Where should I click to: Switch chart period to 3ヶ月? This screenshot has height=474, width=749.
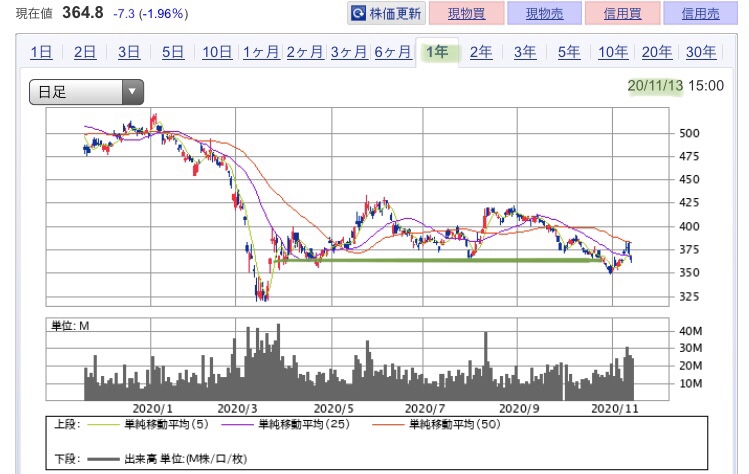click(x=349, y=52)
